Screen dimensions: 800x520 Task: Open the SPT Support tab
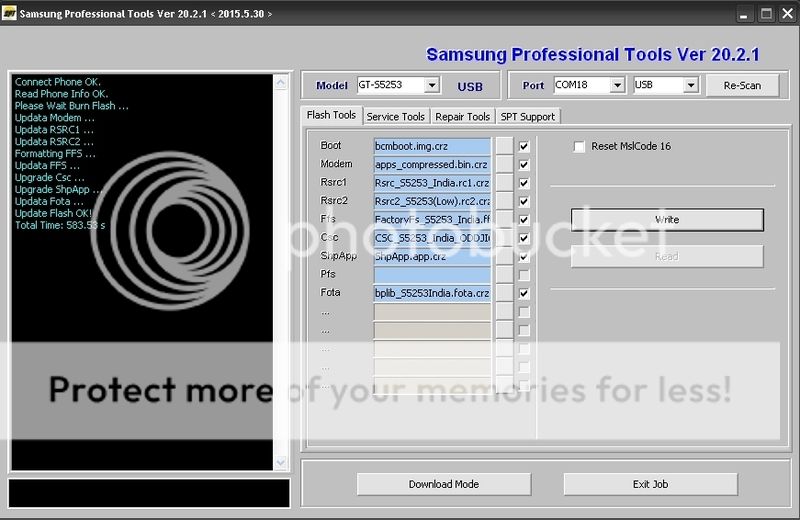point(528,117)
